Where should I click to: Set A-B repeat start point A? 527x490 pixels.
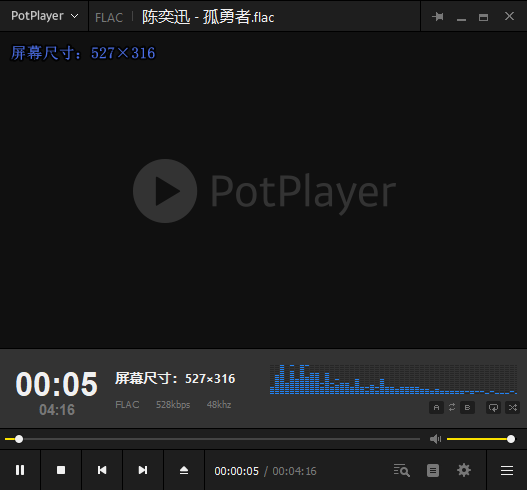(x=436, y=408)
